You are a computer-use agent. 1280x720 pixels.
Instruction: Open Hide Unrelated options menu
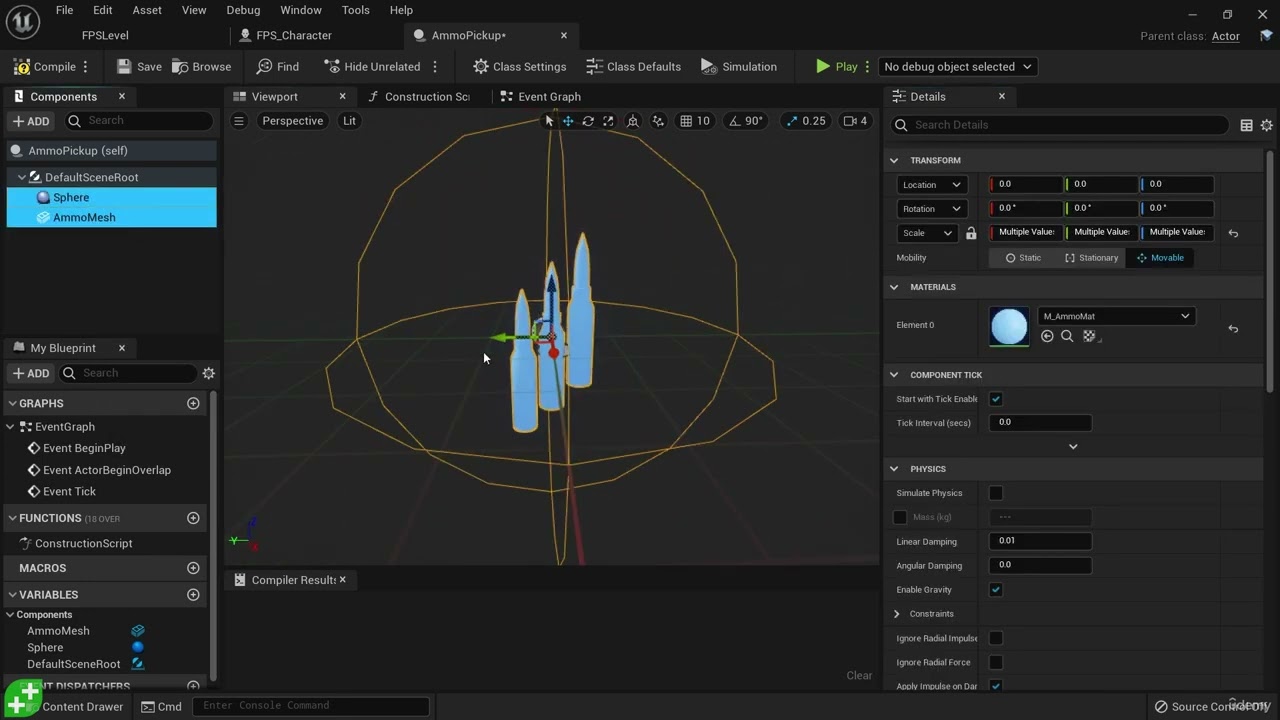434,67
